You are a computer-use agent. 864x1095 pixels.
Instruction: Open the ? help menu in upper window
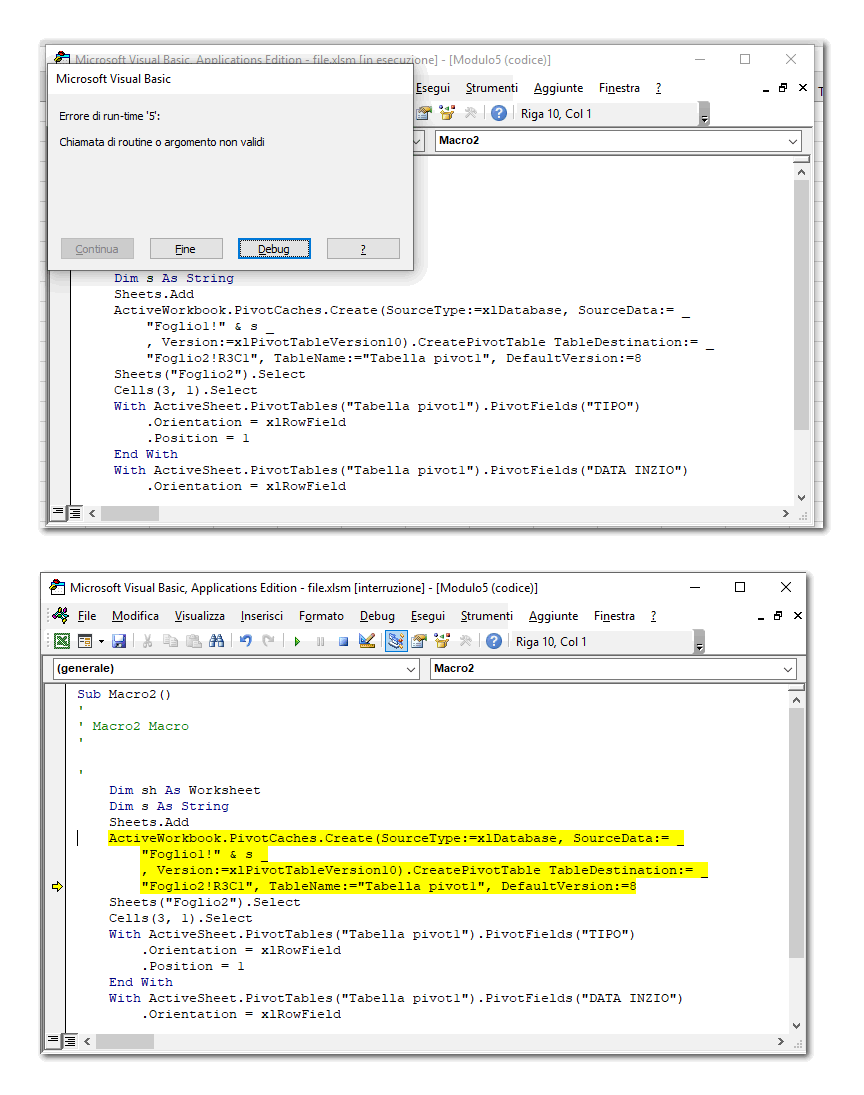click(x=658, y=88)
